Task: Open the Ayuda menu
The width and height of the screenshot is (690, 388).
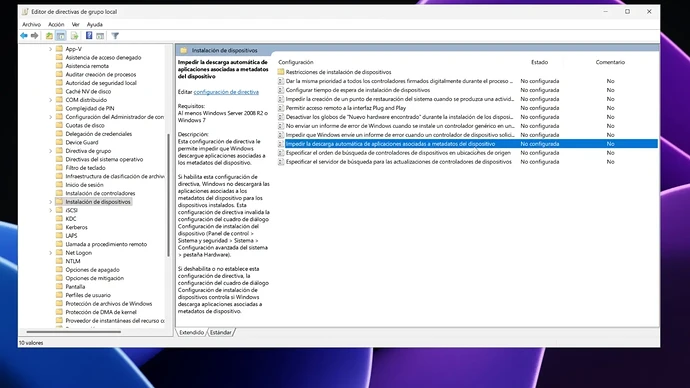Action: pyautogui.click(x=95, y=25)
